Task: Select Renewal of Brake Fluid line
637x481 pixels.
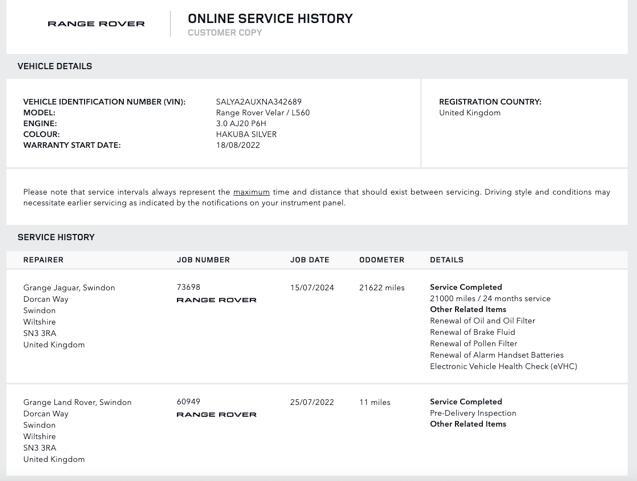Action: click(x=472, y=332)
